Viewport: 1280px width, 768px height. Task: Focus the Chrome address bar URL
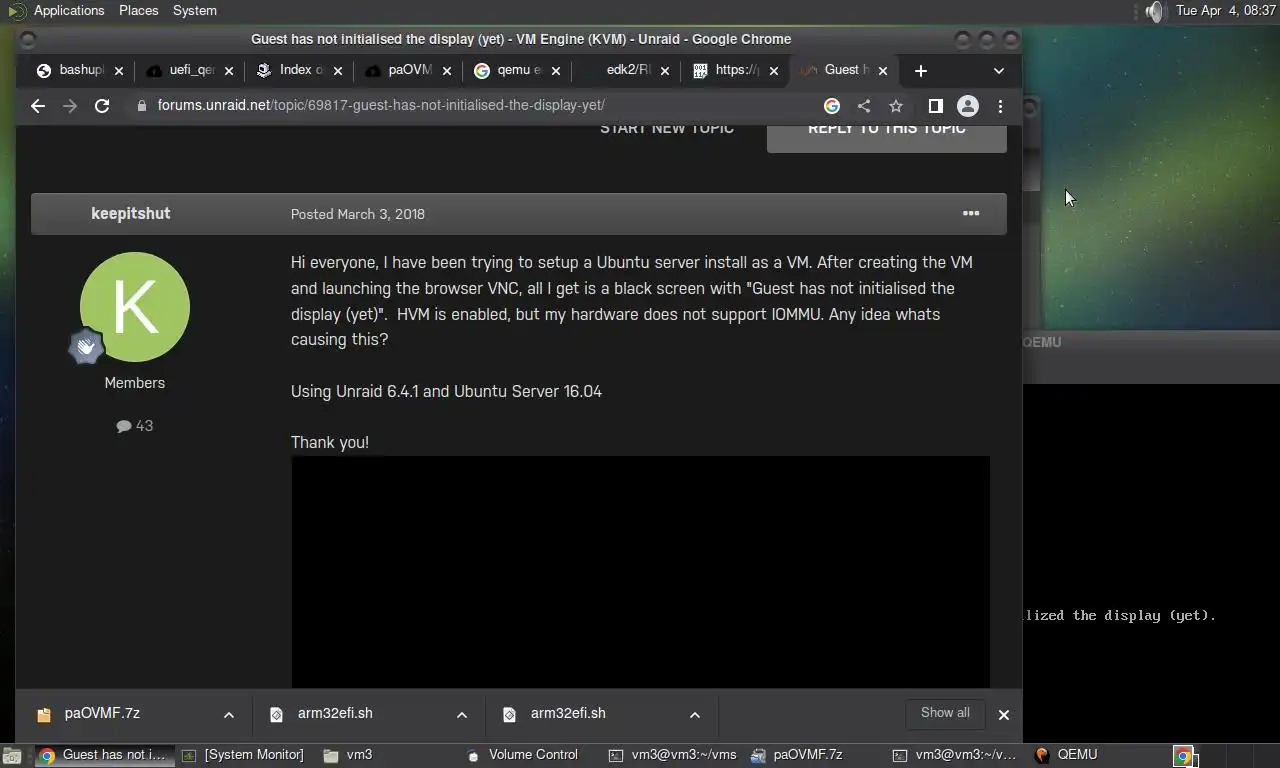pyautogui.click(x=381, y=105)
